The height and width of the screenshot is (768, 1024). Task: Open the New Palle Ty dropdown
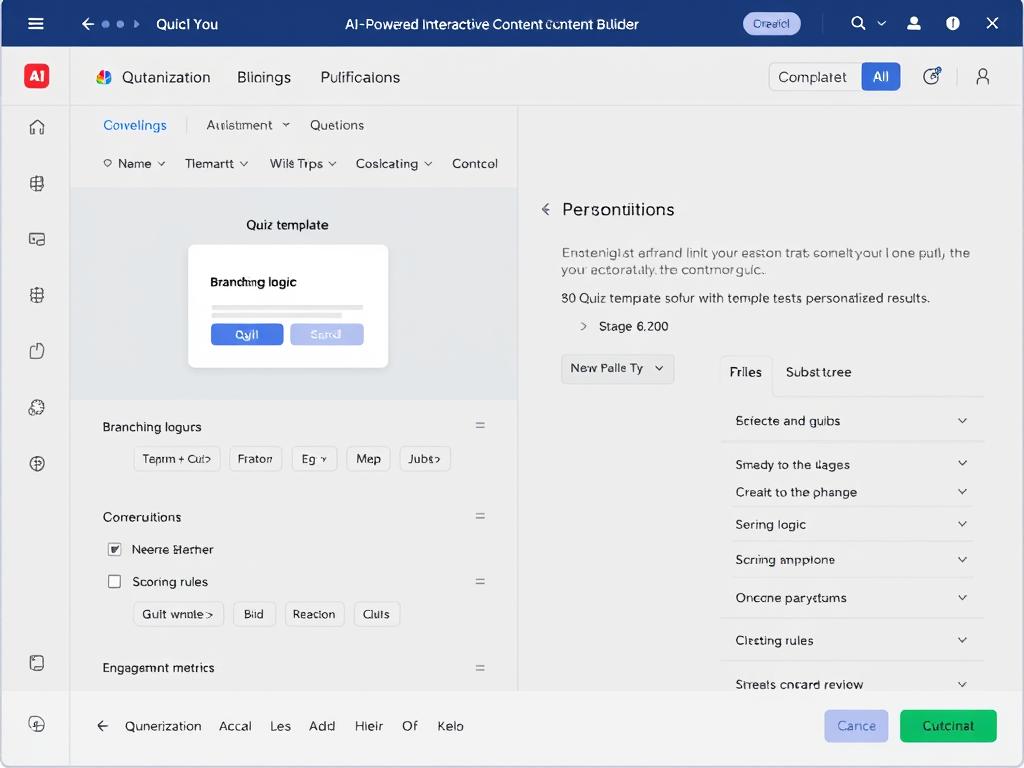[617, 368]
